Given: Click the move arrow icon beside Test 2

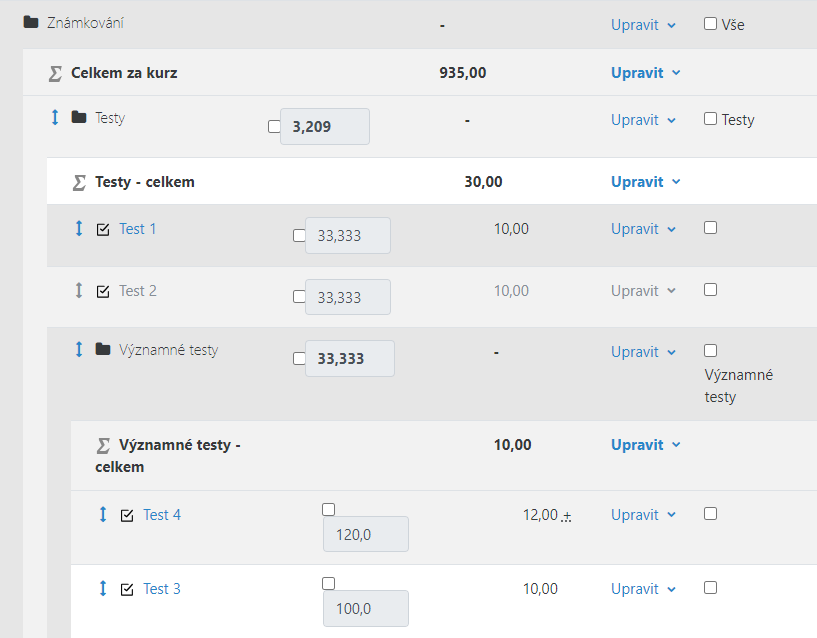Looking at the screenshot, I should click(79, 290).
